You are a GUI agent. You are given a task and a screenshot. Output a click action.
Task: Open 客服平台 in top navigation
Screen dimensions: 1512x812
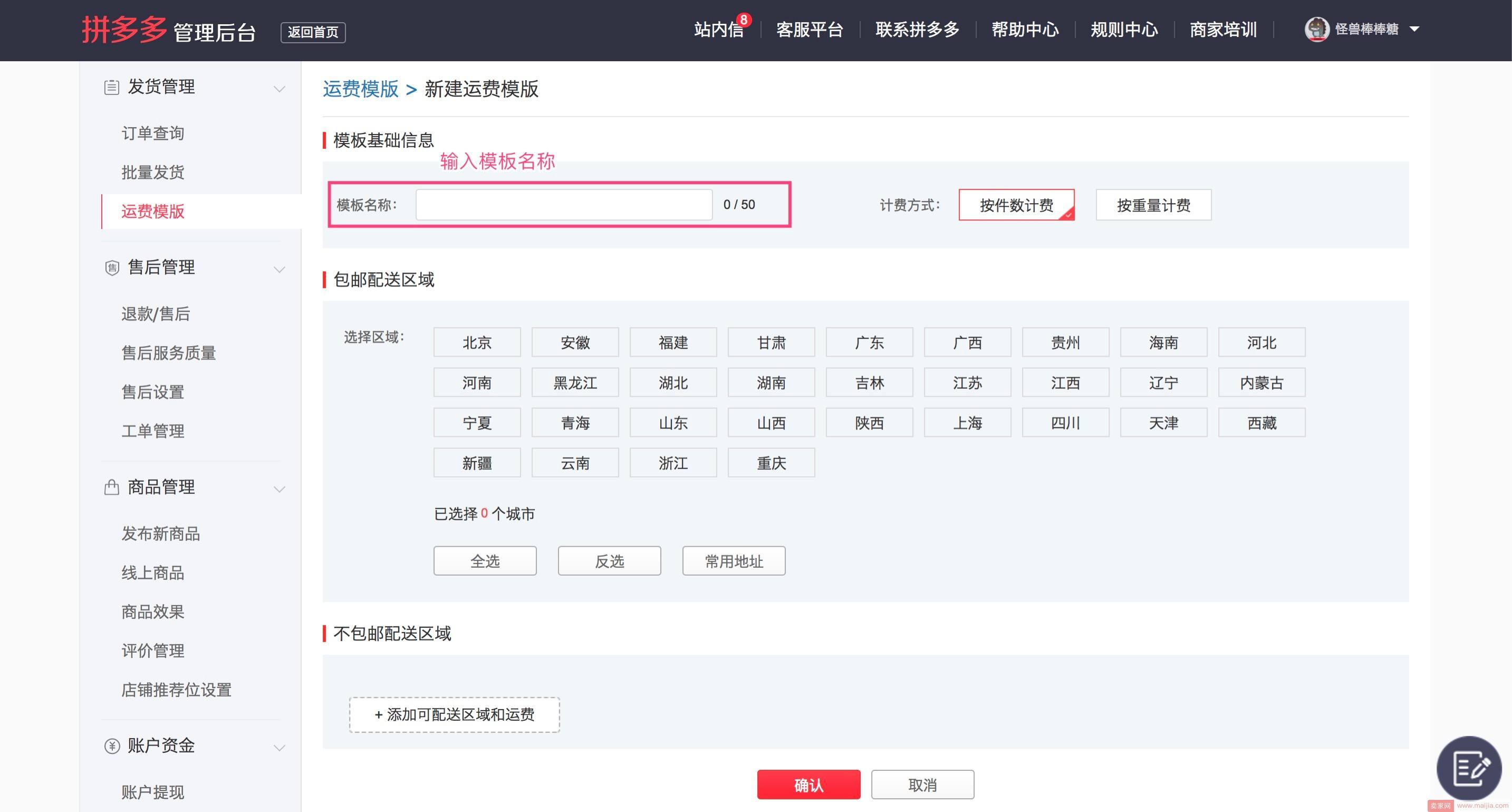[x=810, y=30]
